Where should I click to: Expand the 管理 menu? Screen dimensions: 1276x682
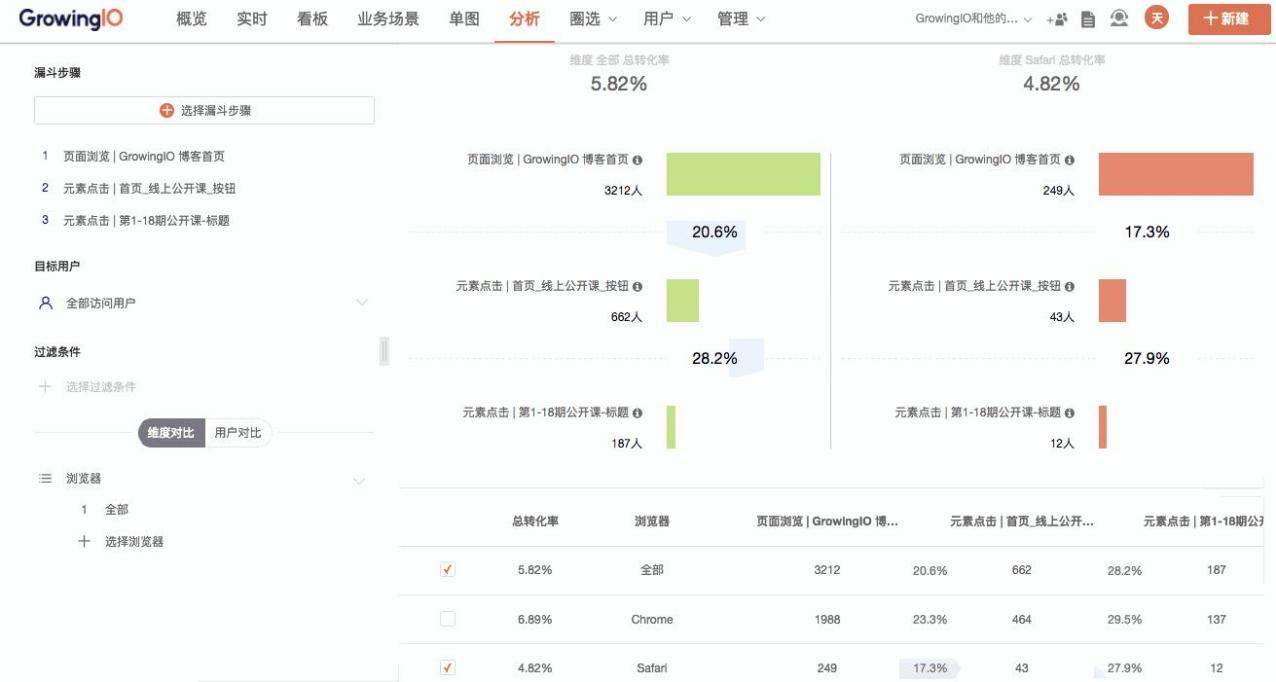(x=741, y=19)
